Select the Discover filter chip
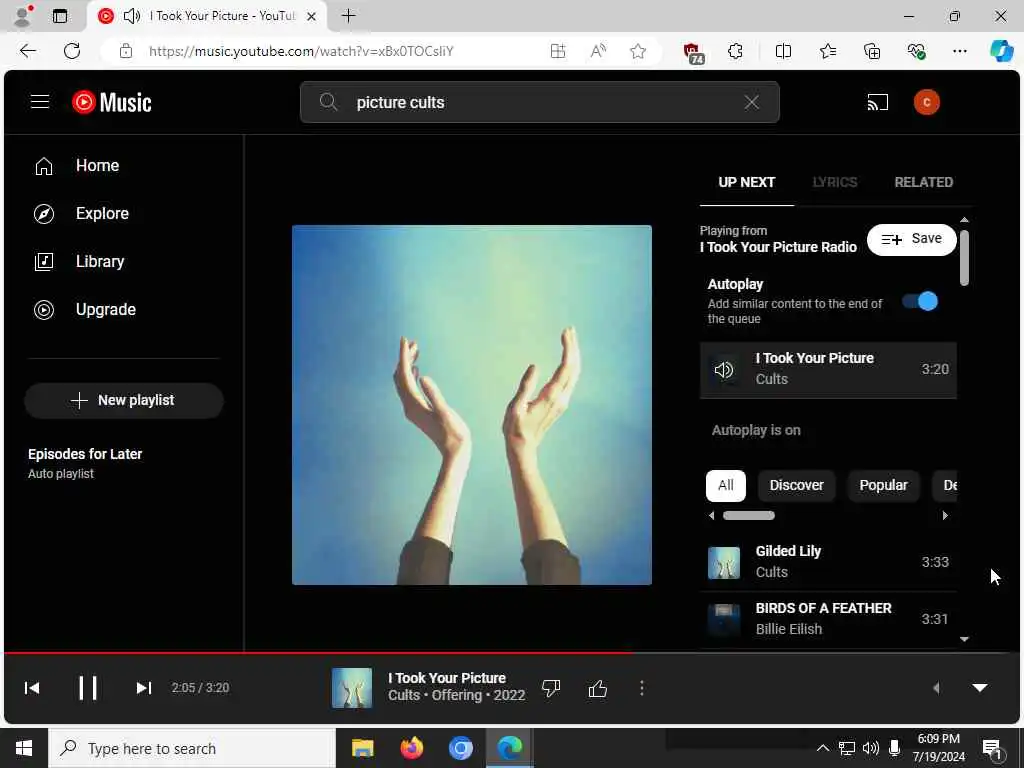 tap(796, 485)
